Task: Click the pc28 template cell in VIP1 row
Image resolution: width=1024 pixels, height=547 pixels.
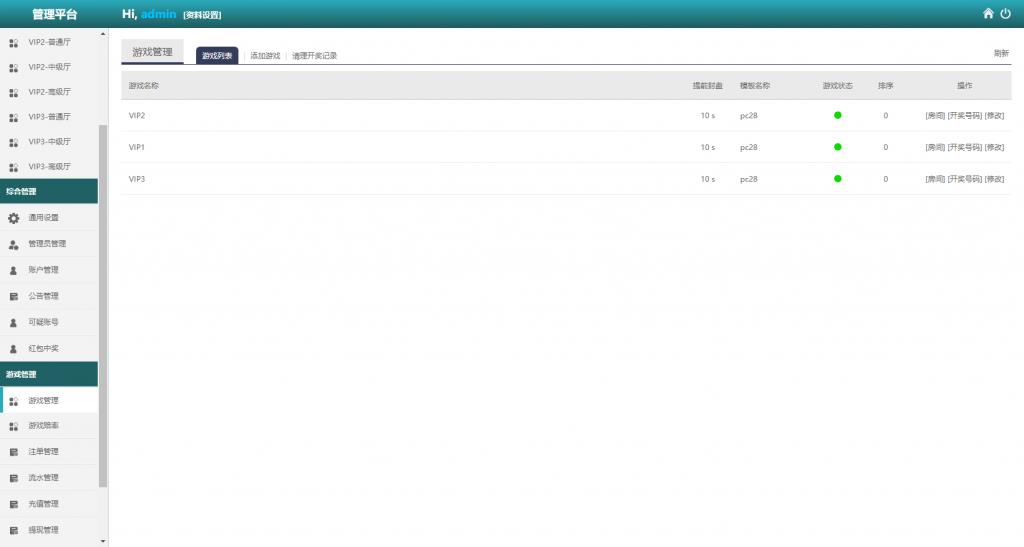Action: tap(748, 148)
